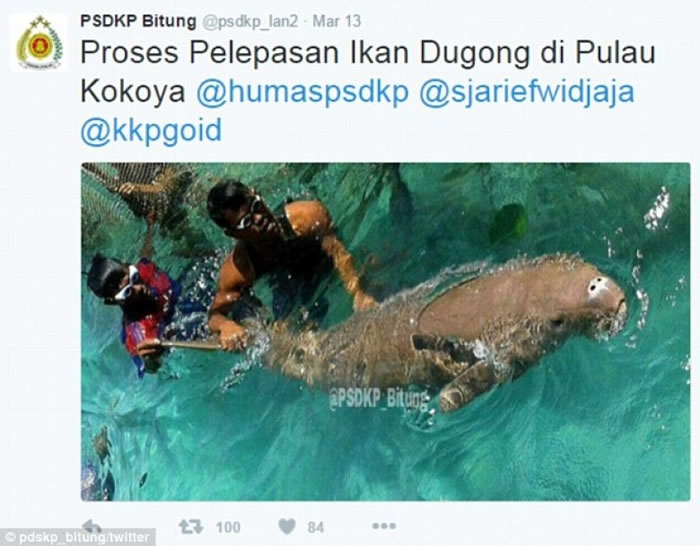700x546 pixels.
Task: View the retweet count 100
Action: [228, 527]
